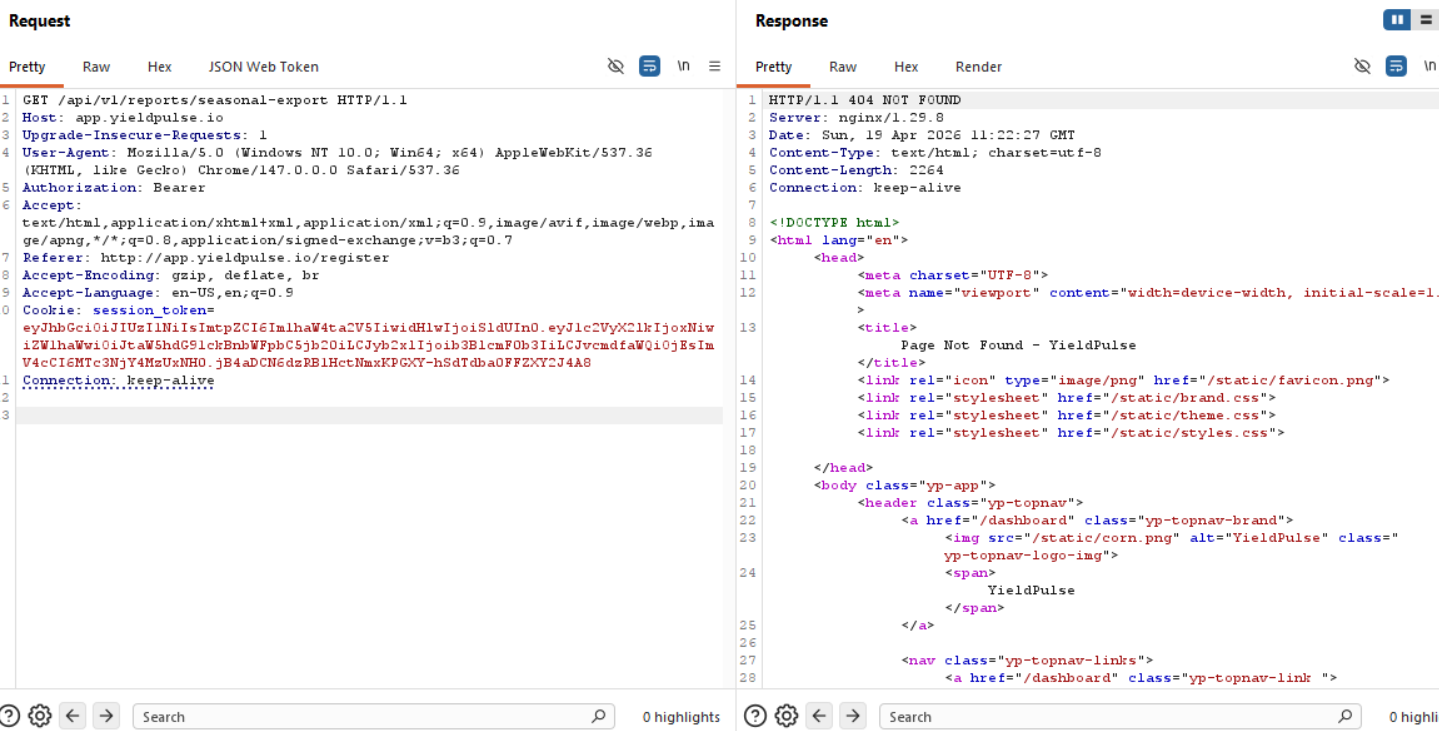Click the Response search input field

(1110, 716)
